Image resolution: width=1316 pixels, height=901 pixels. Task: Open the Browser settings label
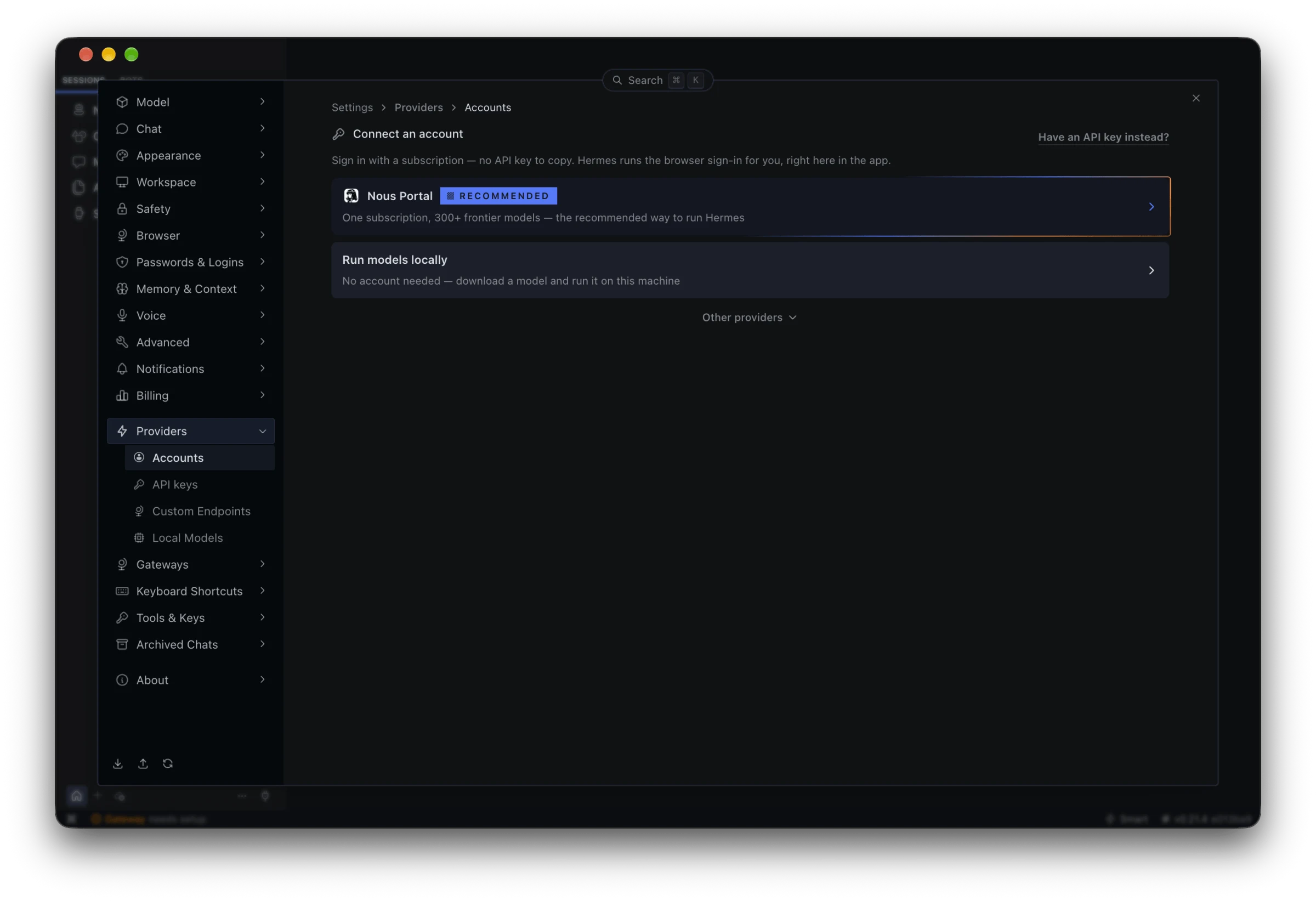[158, 236]
